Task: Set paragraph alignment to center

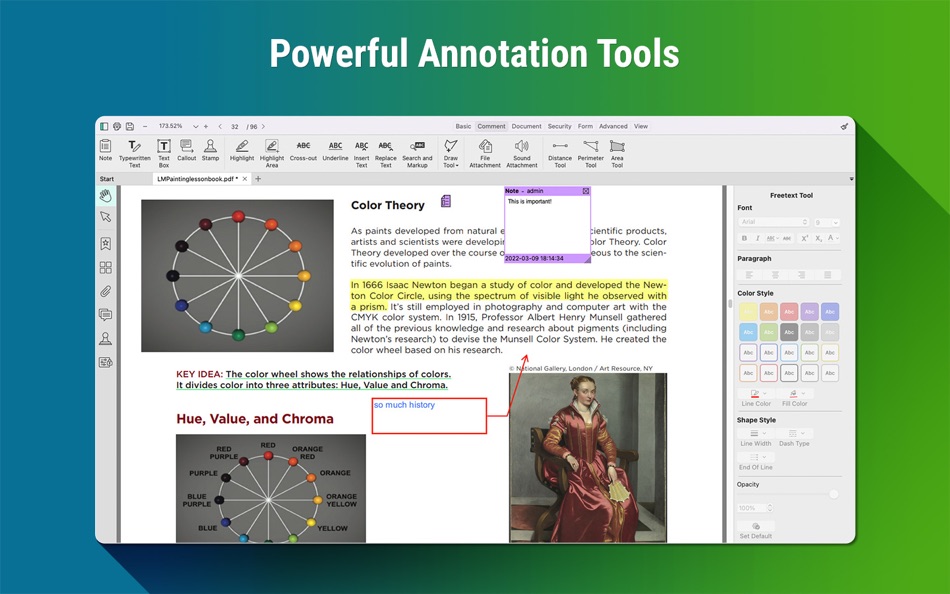Action: [776, 275]
